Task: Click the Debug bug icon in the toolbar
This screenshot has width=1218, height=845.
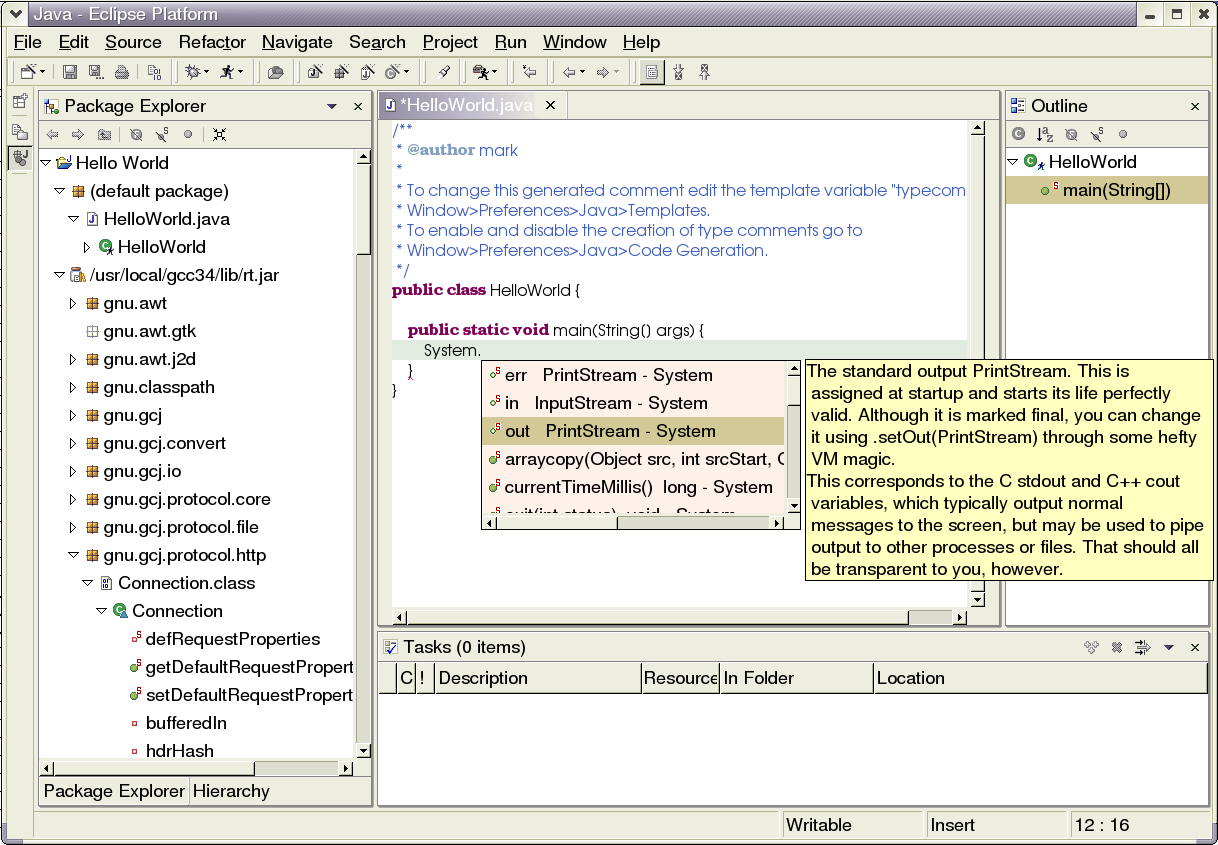Action: [x=193, y=72]
